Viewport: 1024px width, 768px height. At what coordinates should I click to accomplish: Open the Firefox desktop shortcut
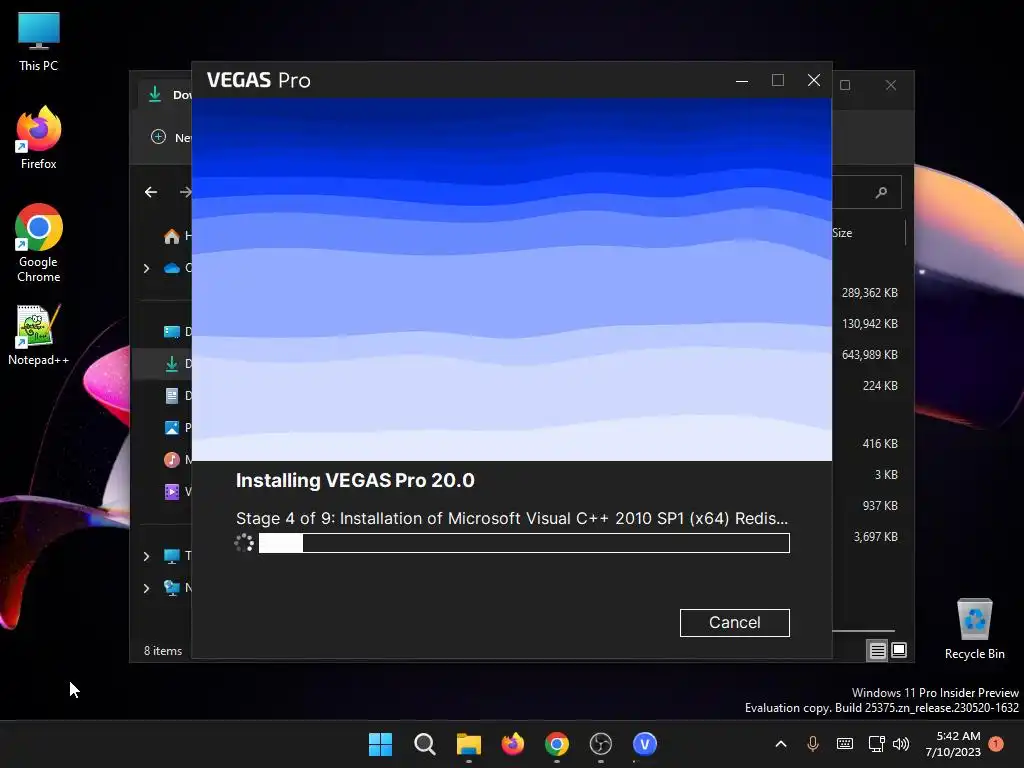tap(39, 138)
